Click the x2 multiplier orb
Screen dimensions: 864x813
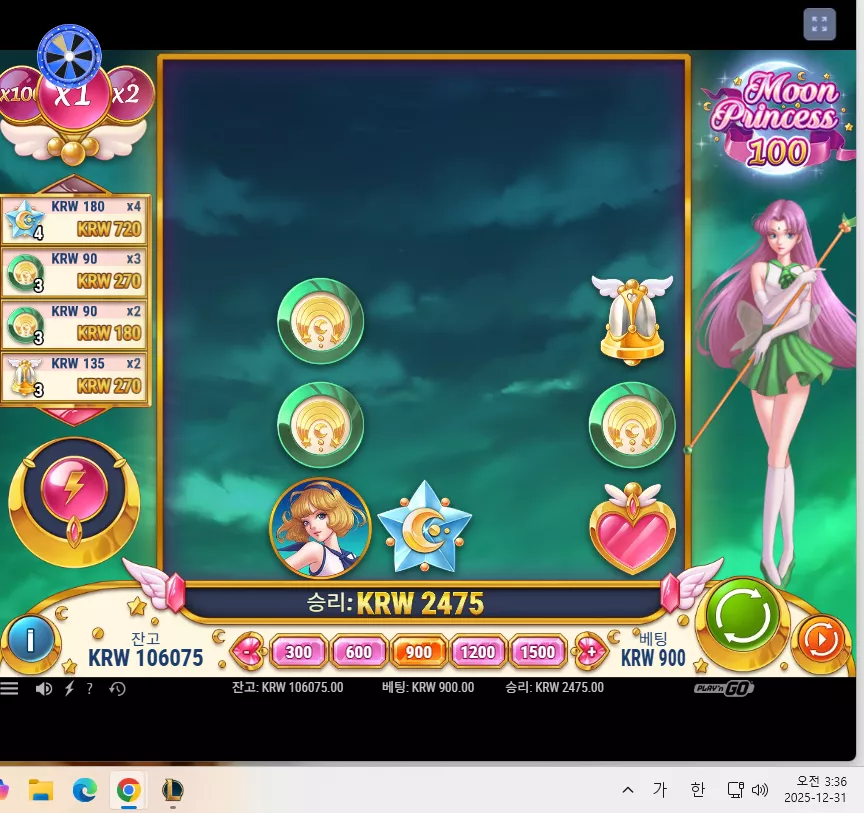127,94
